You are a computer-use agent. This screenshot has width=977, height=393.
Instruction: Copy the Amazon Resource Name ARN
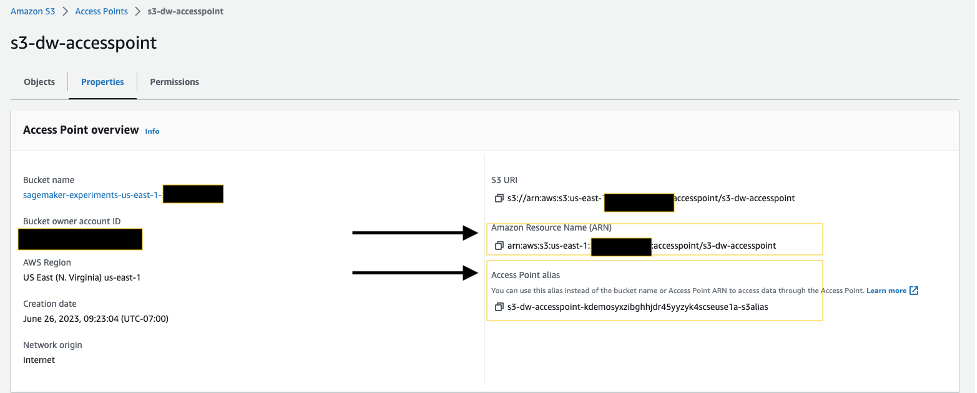click(x=498, y=245)
